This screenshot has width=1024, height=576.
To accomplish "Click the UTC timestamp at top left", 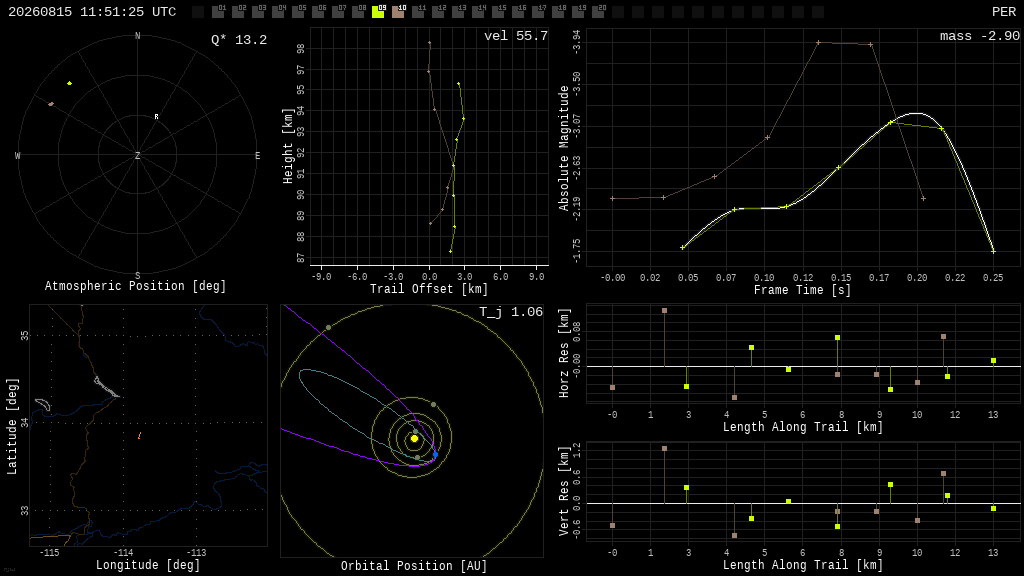I will point(92,12).
